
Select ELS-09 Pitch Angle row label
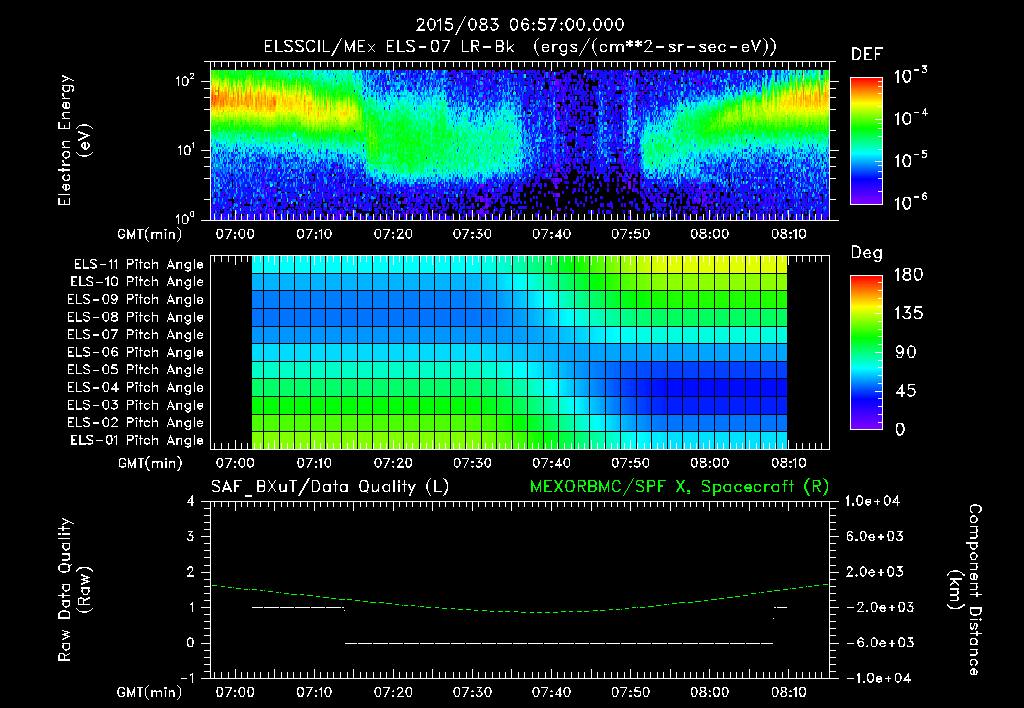coord(136,300)
